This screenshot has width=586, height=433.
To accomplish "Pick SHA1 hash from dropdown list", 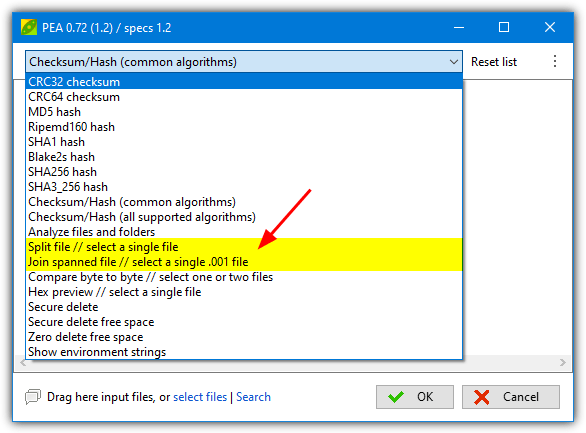I will click(x=244, y=142).
